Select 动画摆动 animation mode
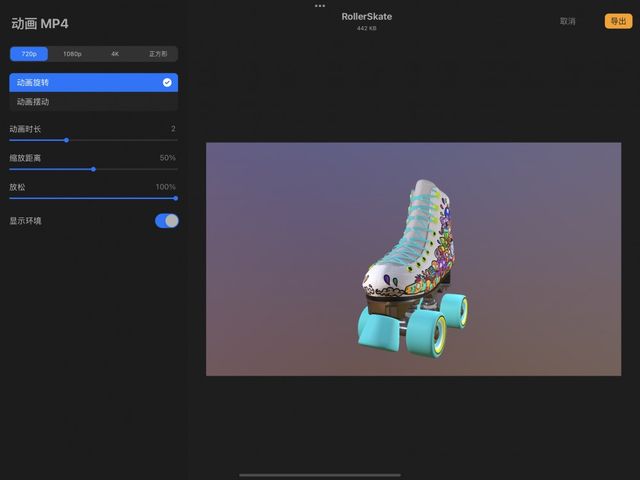 pyautogui.click(x=93, y=102)
